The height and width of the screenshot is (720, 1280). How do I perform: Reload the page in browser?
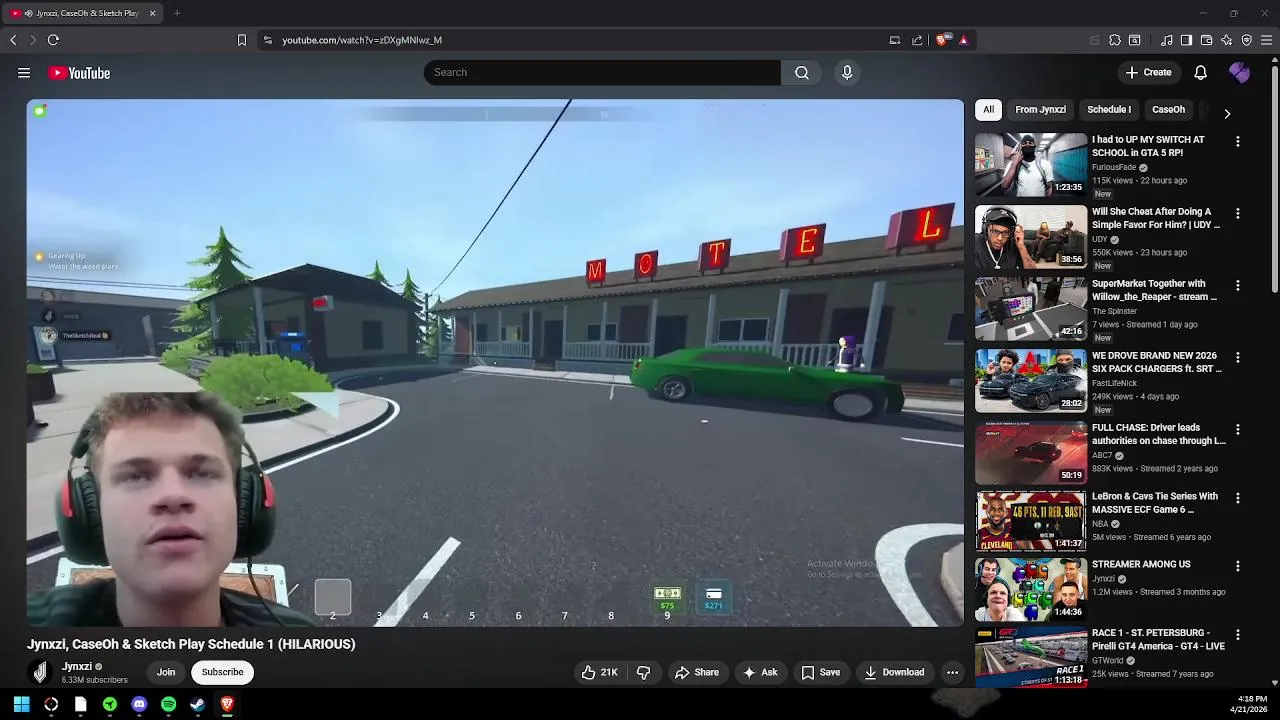[53, 40]
